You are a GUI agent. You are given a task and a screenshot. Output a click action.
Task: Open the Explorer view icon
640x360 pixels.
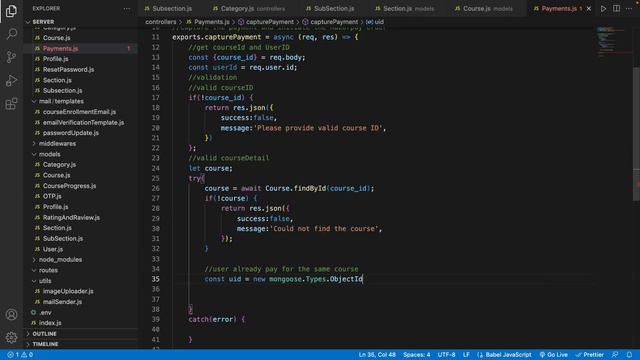point(11,11)
